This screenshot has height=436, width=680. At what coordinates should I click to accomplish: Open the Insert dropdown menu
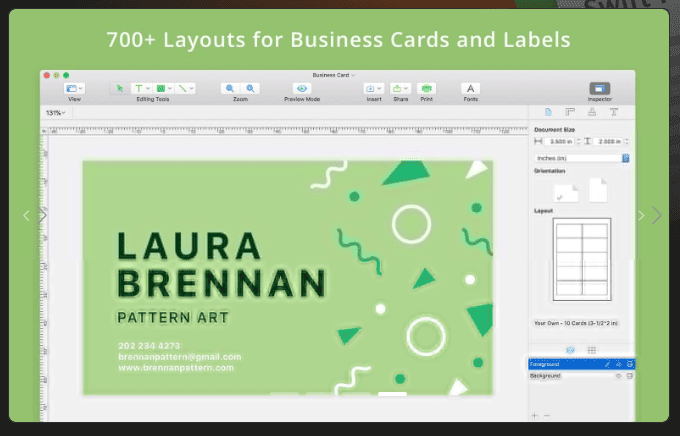(373, 89)
